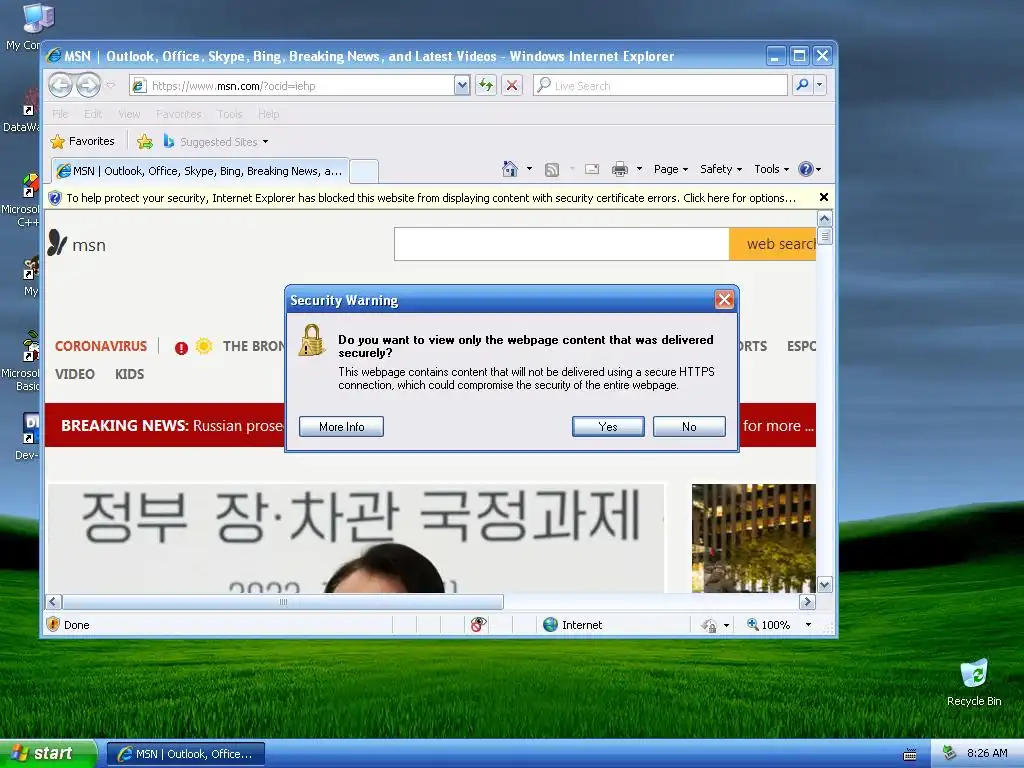Click the Live Search magnifier button
1024x768 pixels.
point(802,85)
